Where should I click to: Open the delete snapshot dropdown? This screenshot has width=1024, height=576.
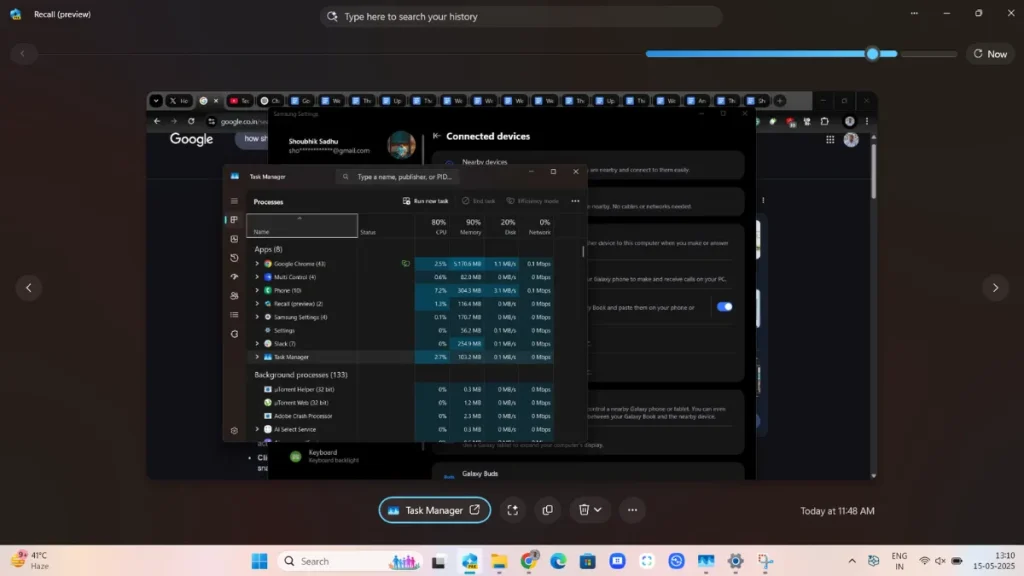pyautogui.click(x=590, y=510)
